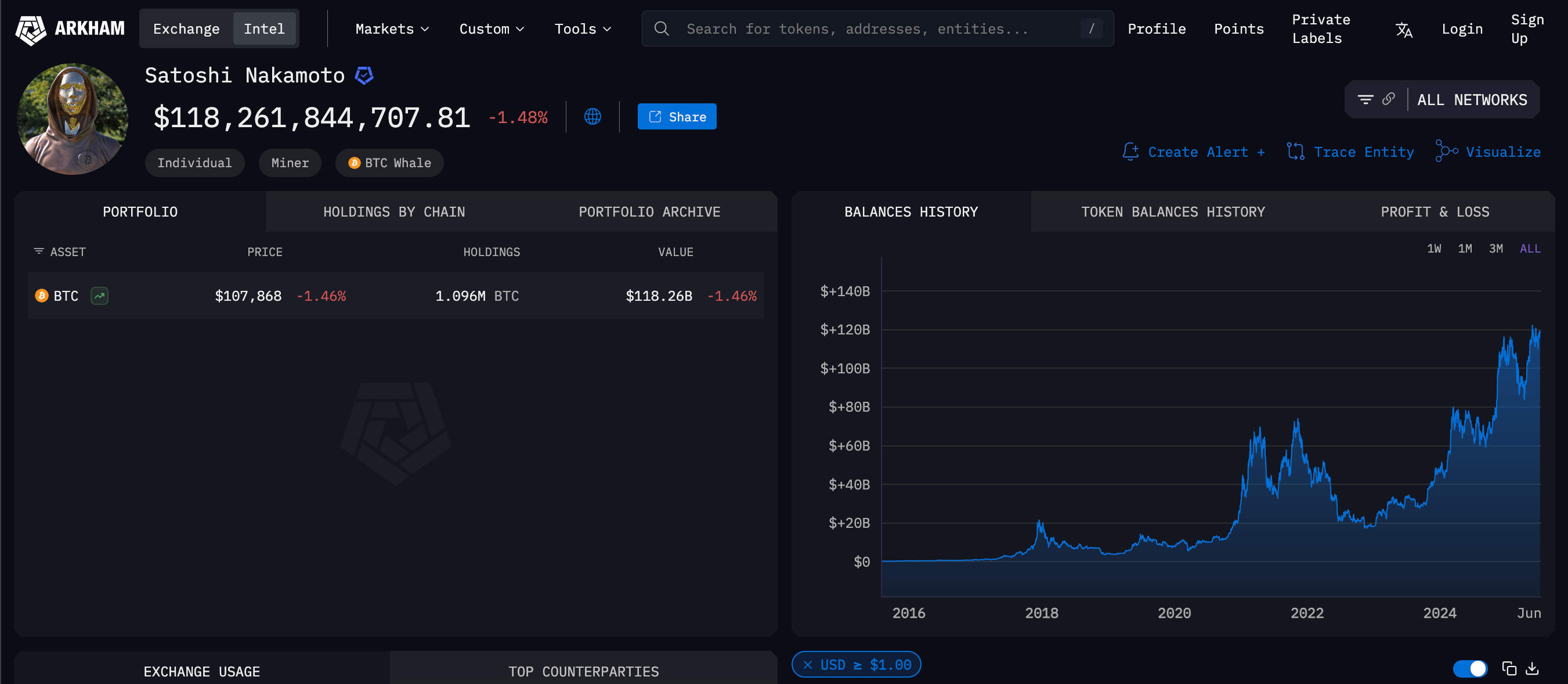Screen dimensions: 1568x684
Task: Remove the USD ≥ $1.00 filter
Action: coord(808,665)
